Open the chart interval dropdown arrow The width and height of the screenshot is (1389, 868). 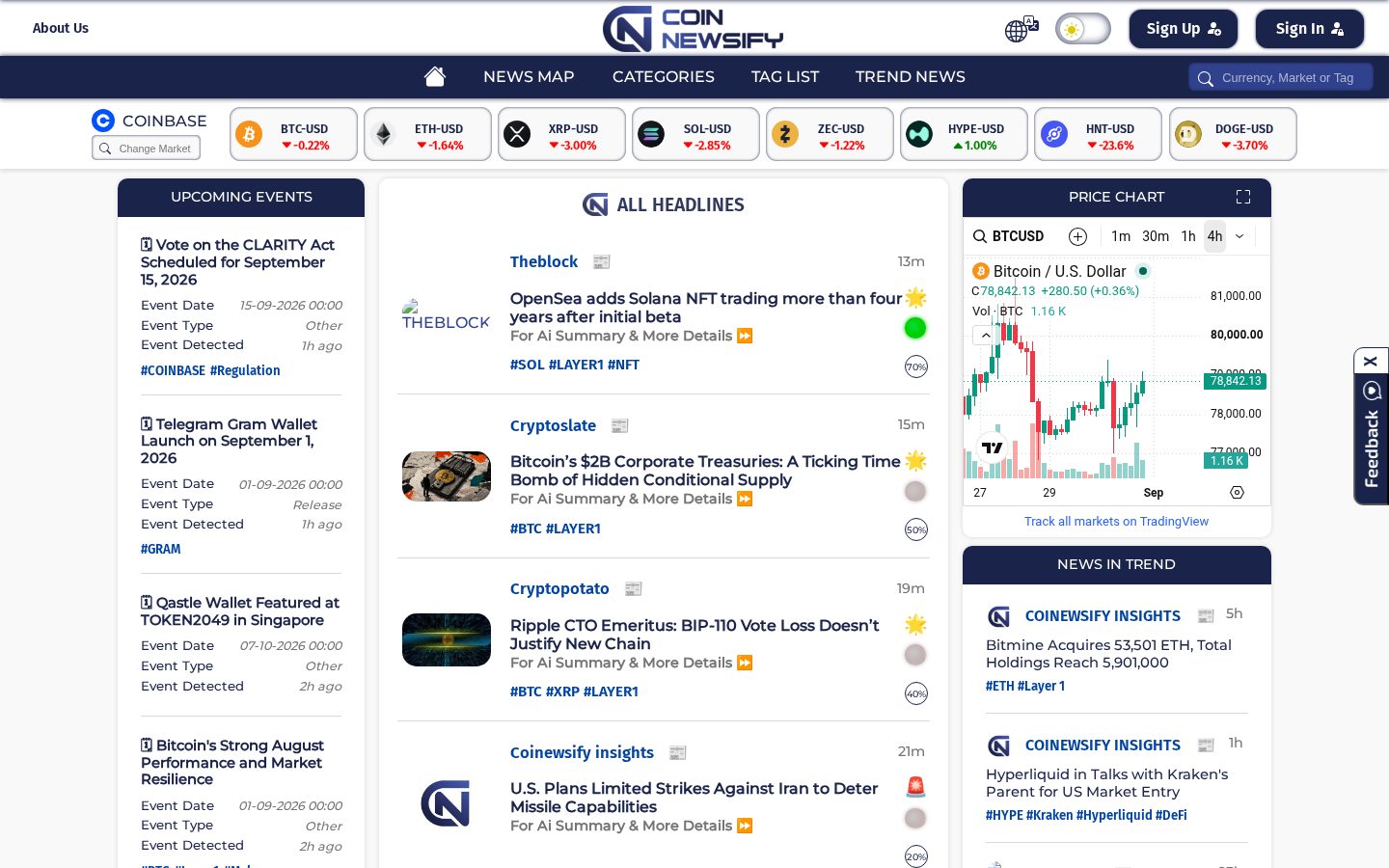point(1239,236)
